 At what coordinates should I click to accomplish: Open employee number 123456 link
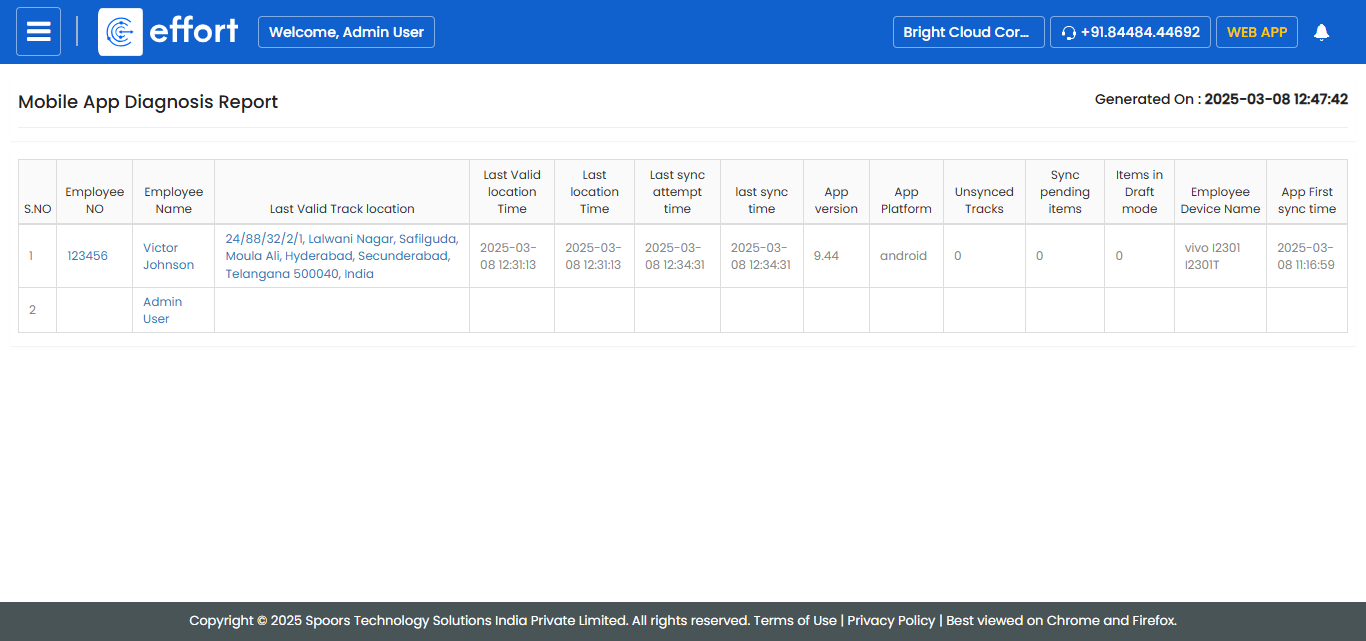[87, 256]
